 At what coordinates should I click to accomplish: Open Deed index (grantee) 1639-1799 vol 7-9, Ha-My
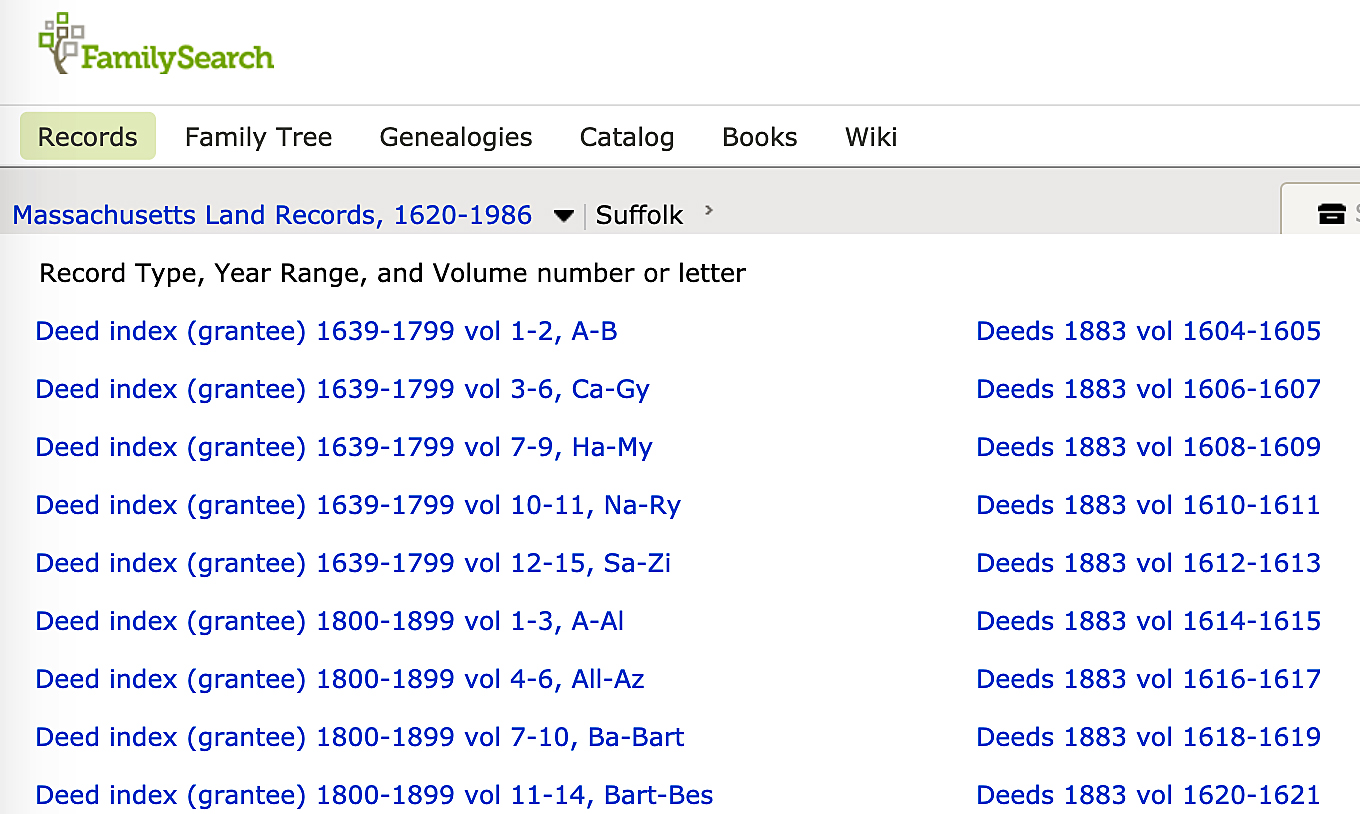tap(342, 447)
